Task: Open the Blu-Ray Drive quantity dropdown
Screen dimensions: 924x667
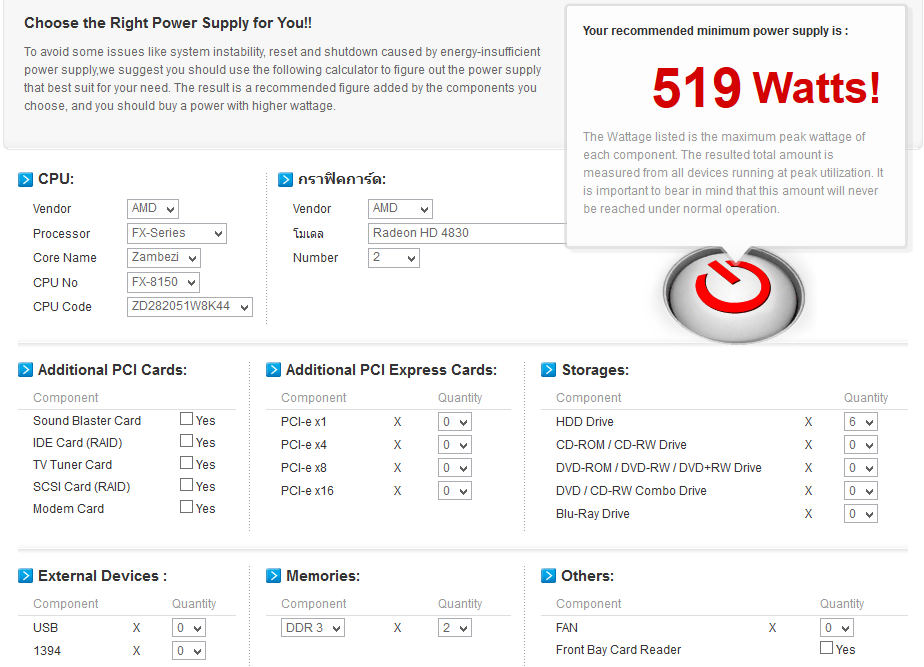Action: tap(860, 514)
